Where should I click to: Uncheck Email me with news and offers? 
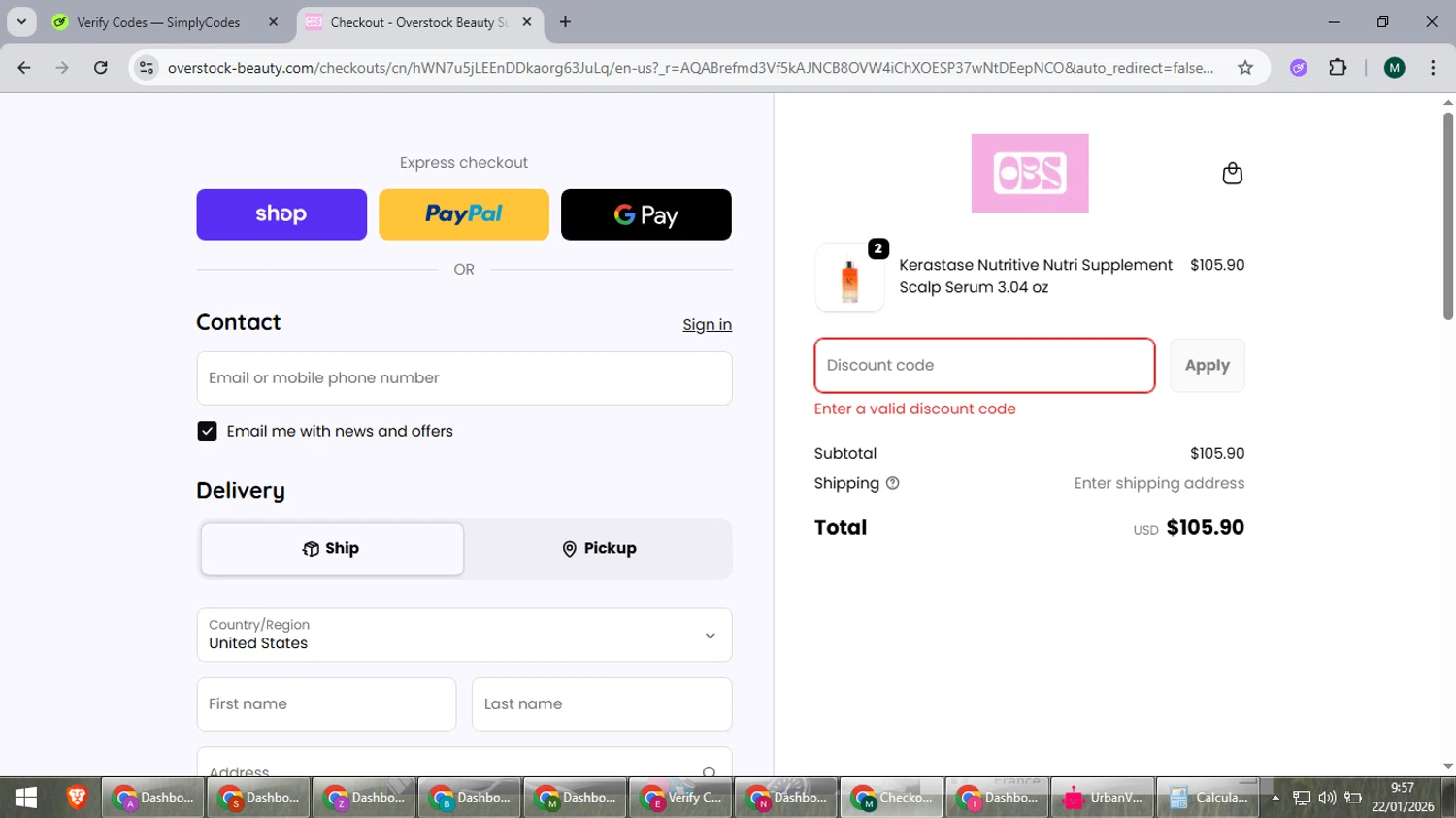(x=207, y=431)
